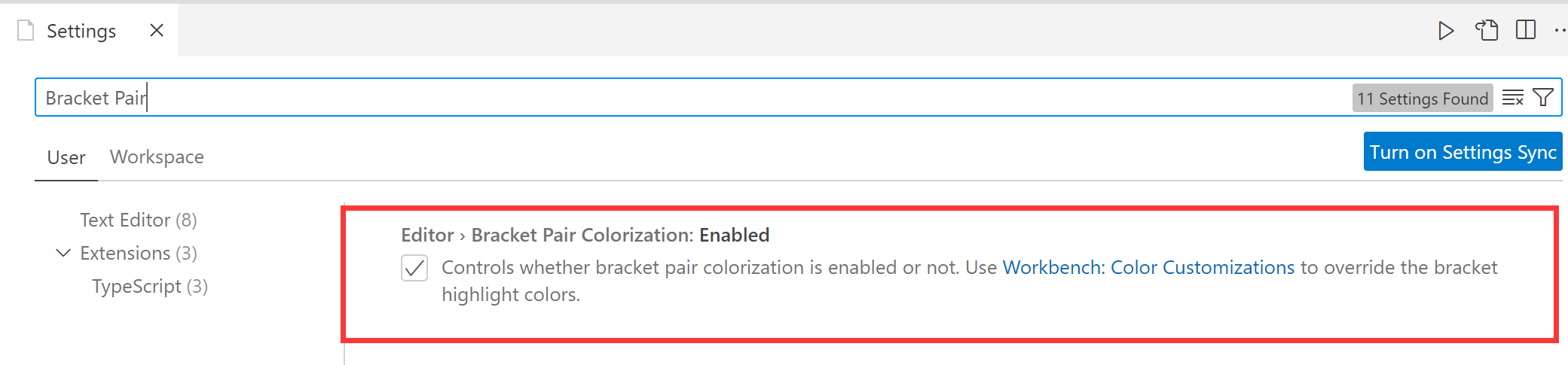Collapse the Extensions tree chevron
The width and height of the screenshot is (1568, 365).
[63, 253]
